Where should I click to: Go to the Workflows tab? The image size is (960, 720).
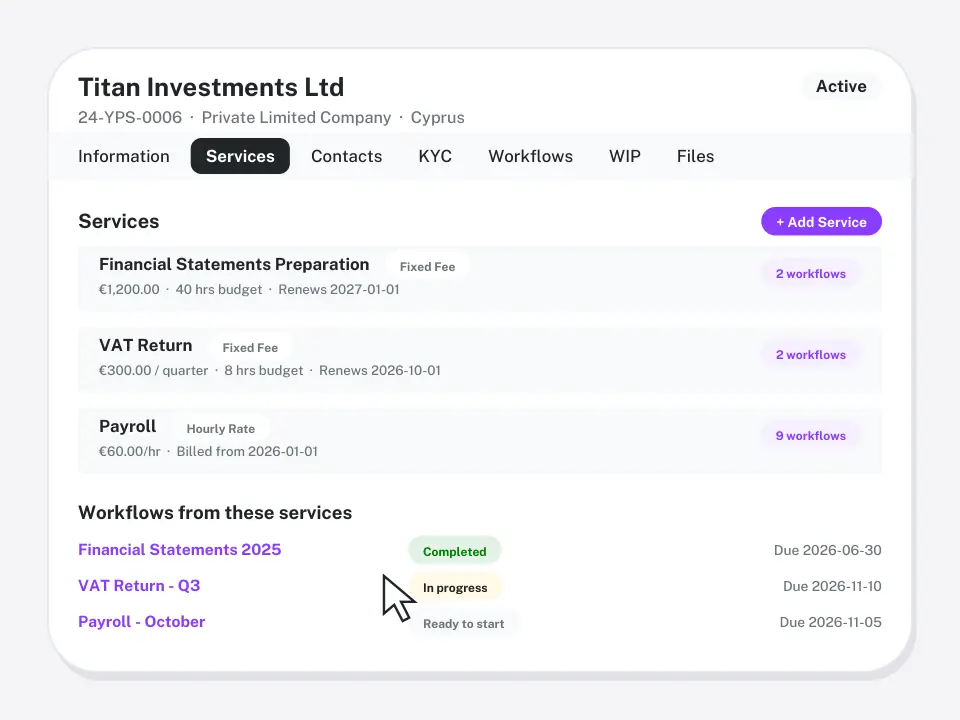coord(531,156)
